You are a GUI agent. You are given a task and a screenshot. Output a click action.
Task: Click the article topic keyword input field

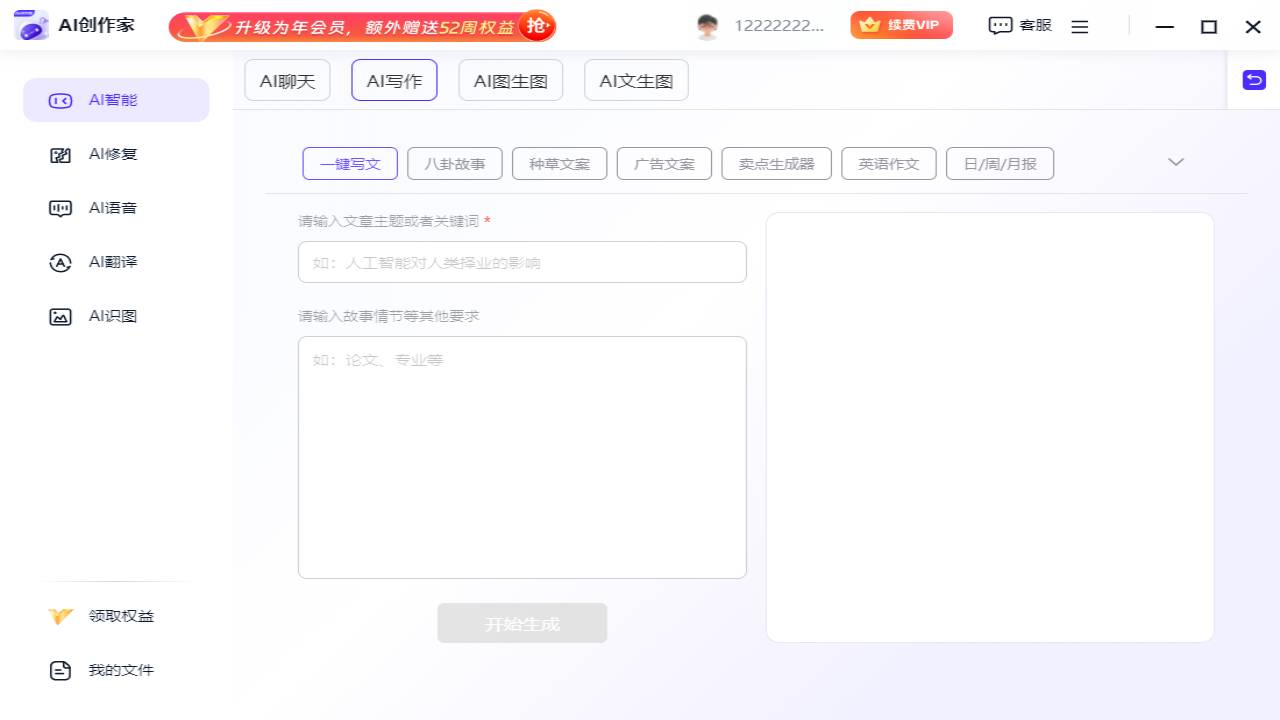tap(521, 262)
